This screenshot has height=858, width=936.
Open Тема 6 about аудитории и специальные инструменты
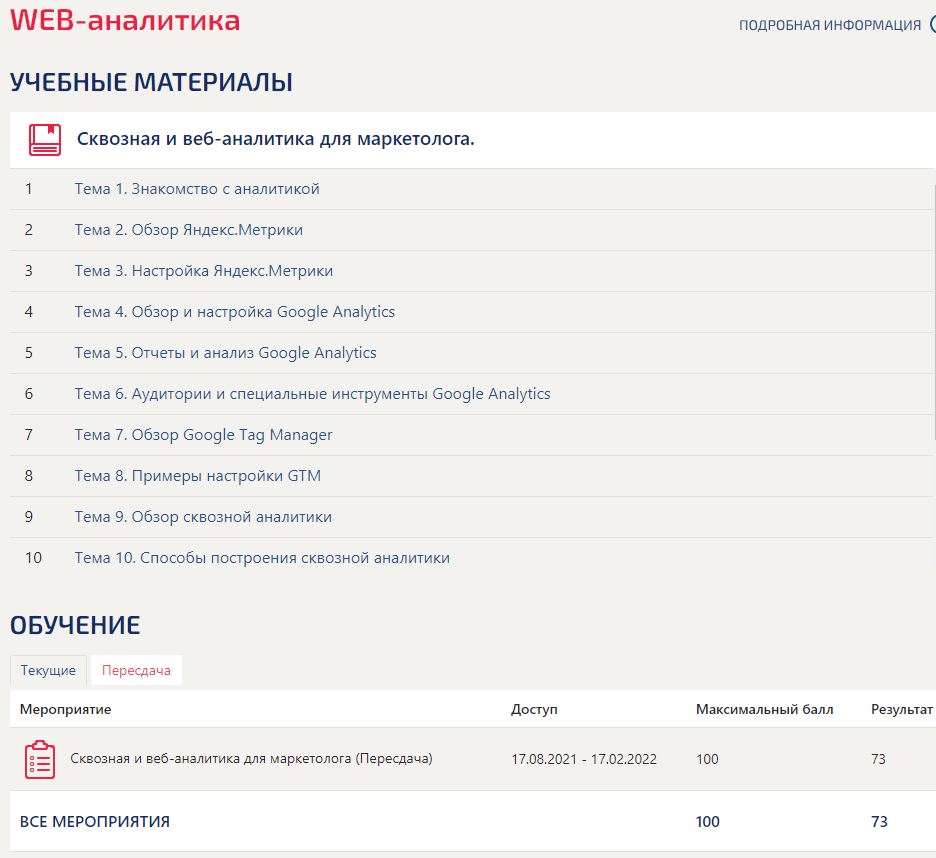click(x=312, y=394)
